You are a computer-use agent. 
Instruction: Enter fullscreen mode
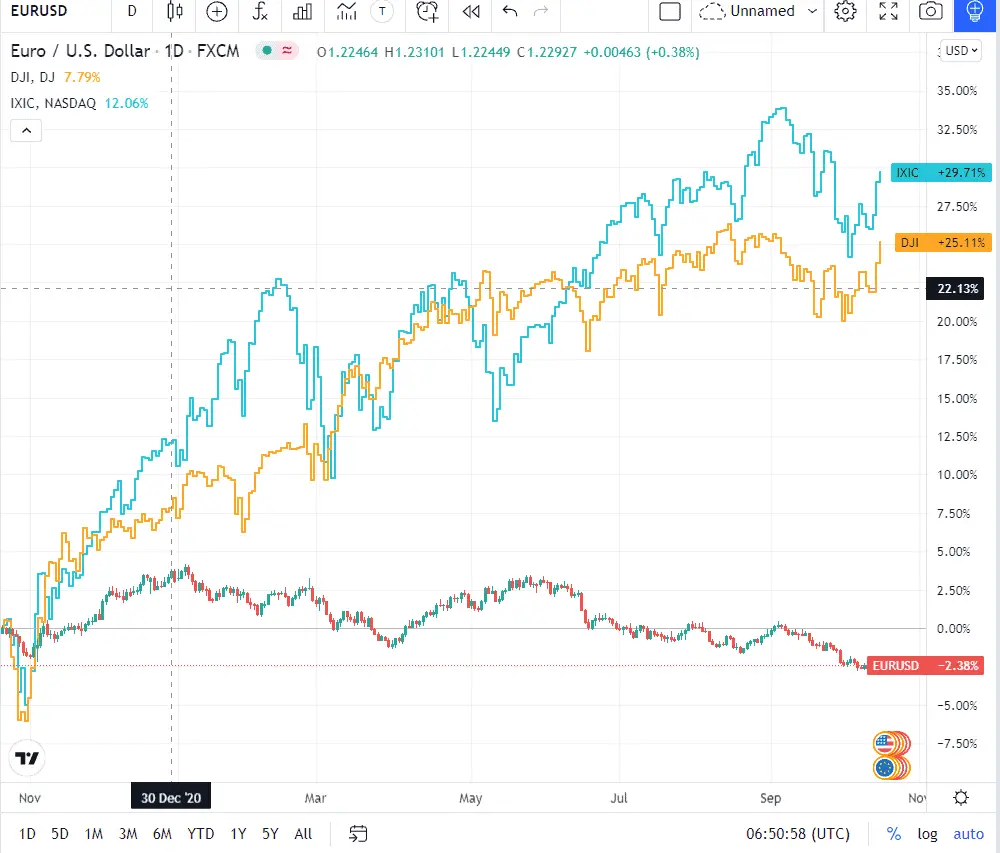click(x=888, y=11)
